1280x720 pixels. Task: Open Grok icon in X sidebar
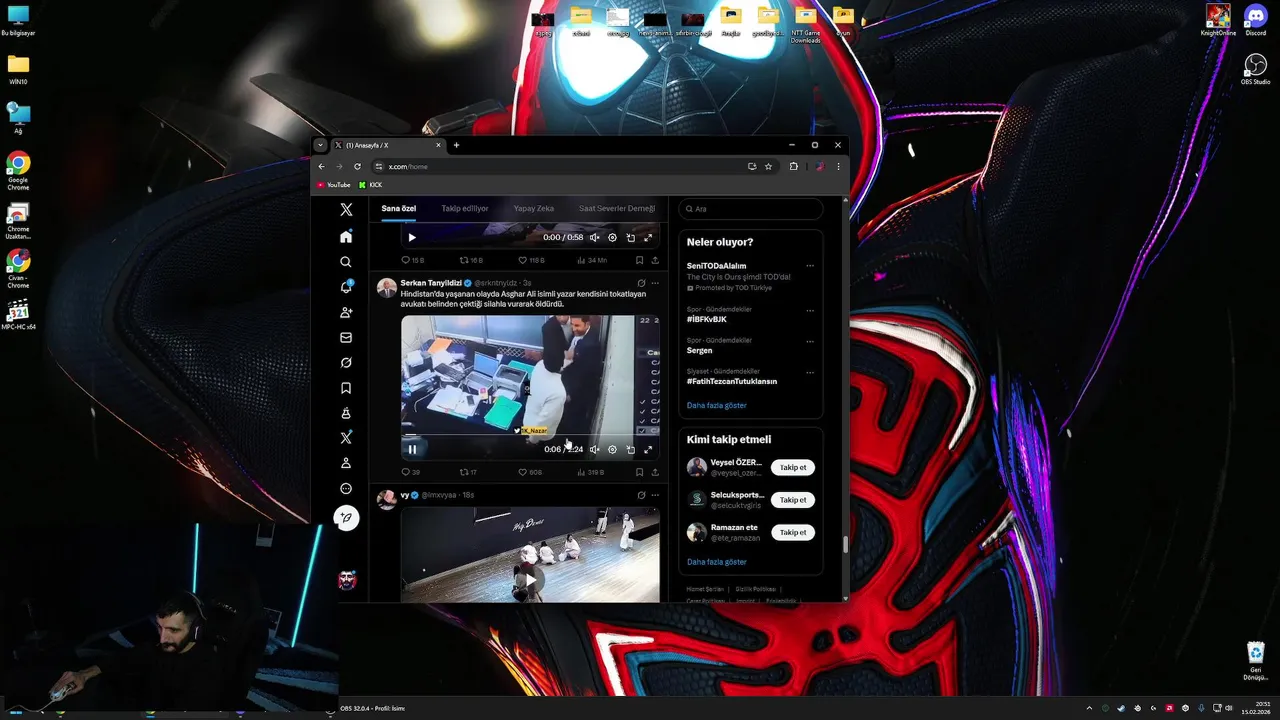point(346,363)
